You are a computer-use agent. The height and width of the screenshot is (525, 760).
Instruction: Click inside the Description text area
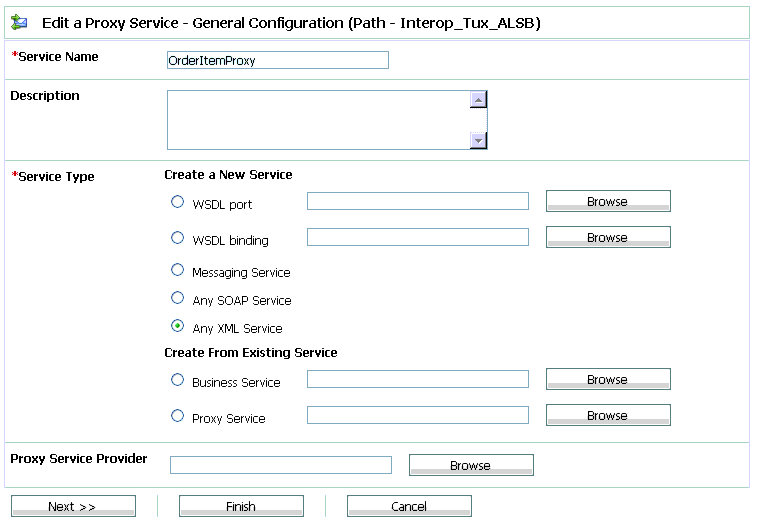click(x=318, y=120)
